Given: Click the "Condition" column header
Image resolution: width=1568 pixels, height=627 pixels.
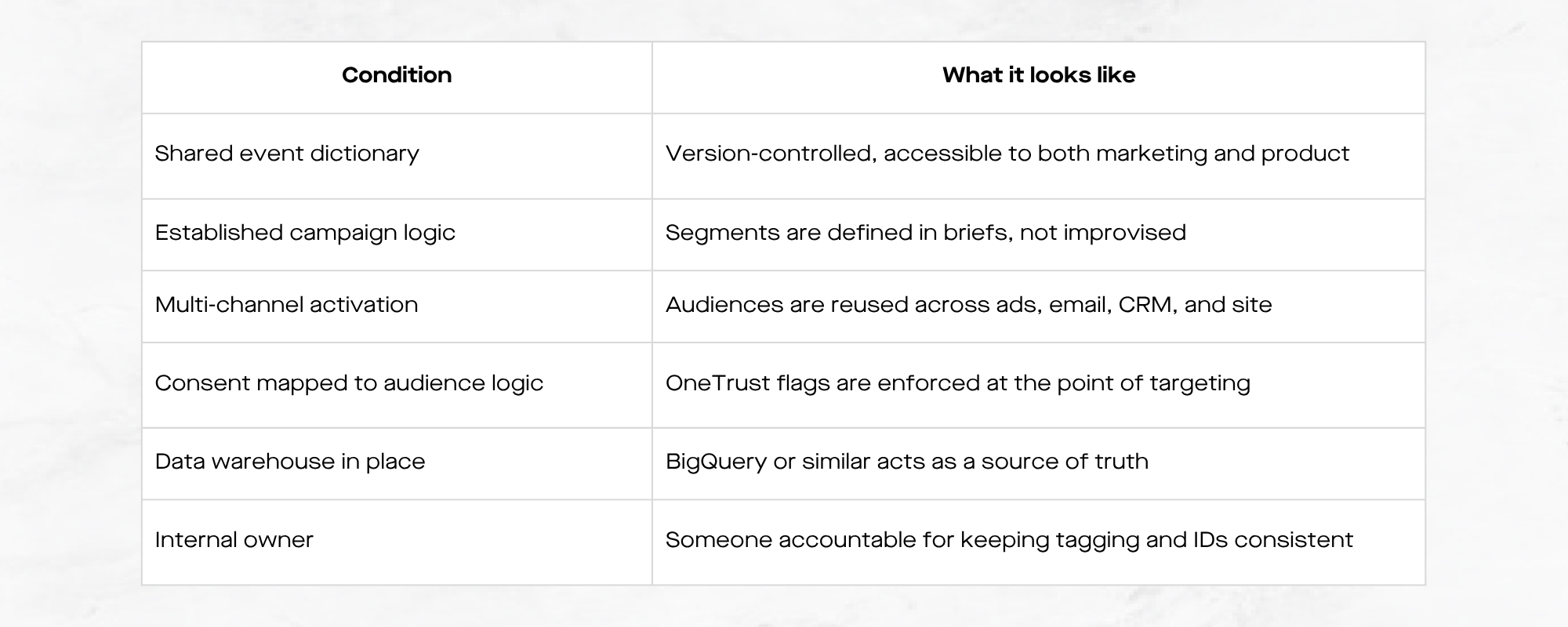Looking at the screenshot, I should 397,75.
